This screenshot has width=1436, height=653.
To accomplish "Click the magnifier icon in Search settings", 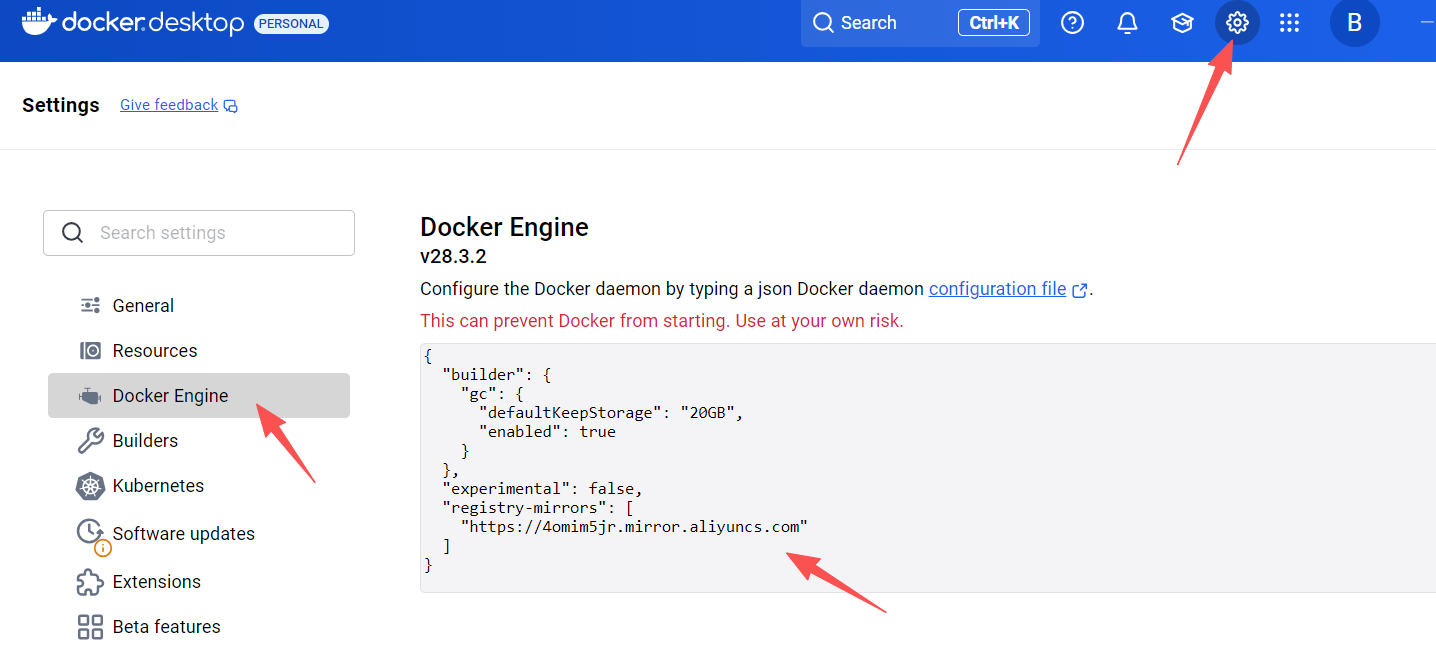I will [x=72, y=233].
